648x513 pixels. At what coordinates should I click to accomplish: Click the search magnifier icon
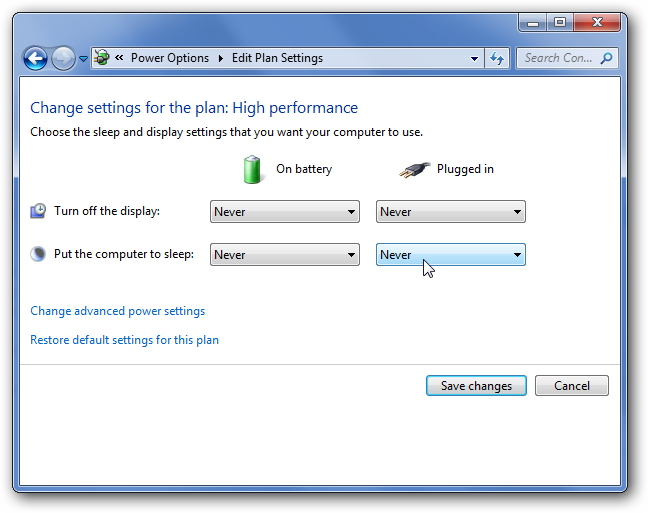click(606, 58)
